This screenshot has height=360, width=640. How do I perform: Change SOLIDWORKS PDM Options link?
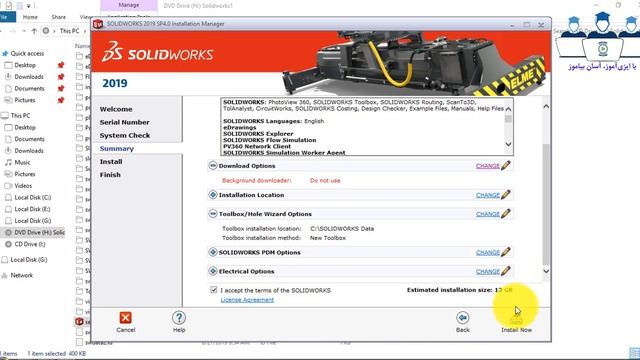[487, 253]
